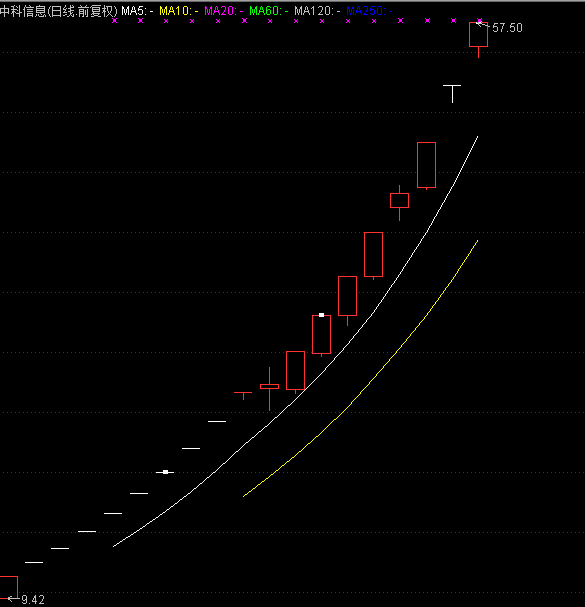The height and width of the screenshot is (607, 585).
Task: Select the partial red candle beside 9.42
Action: 9,587
